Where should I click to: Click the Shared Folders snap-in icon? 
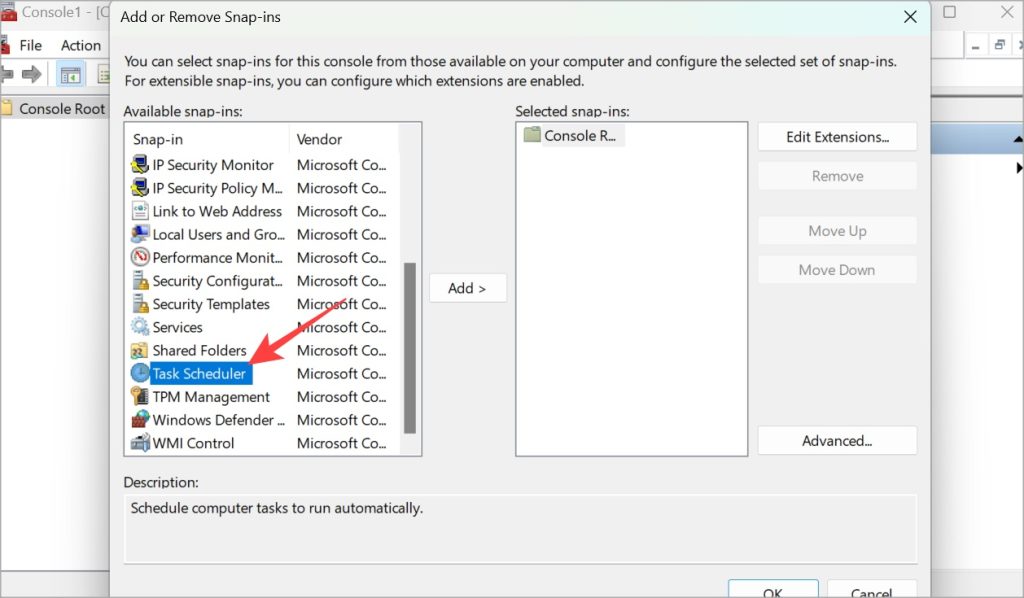[x=140, y=351]
